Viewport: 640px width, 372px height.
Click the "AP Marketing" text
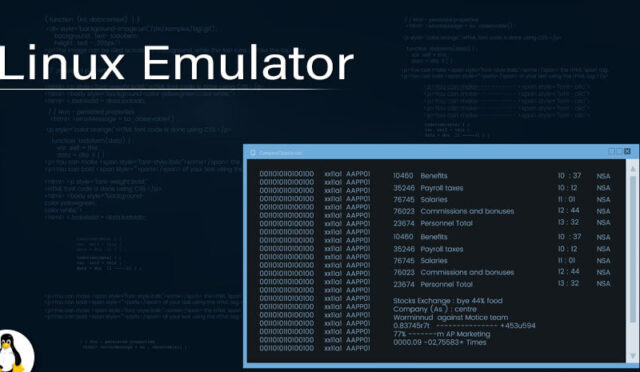pos(468,334)
